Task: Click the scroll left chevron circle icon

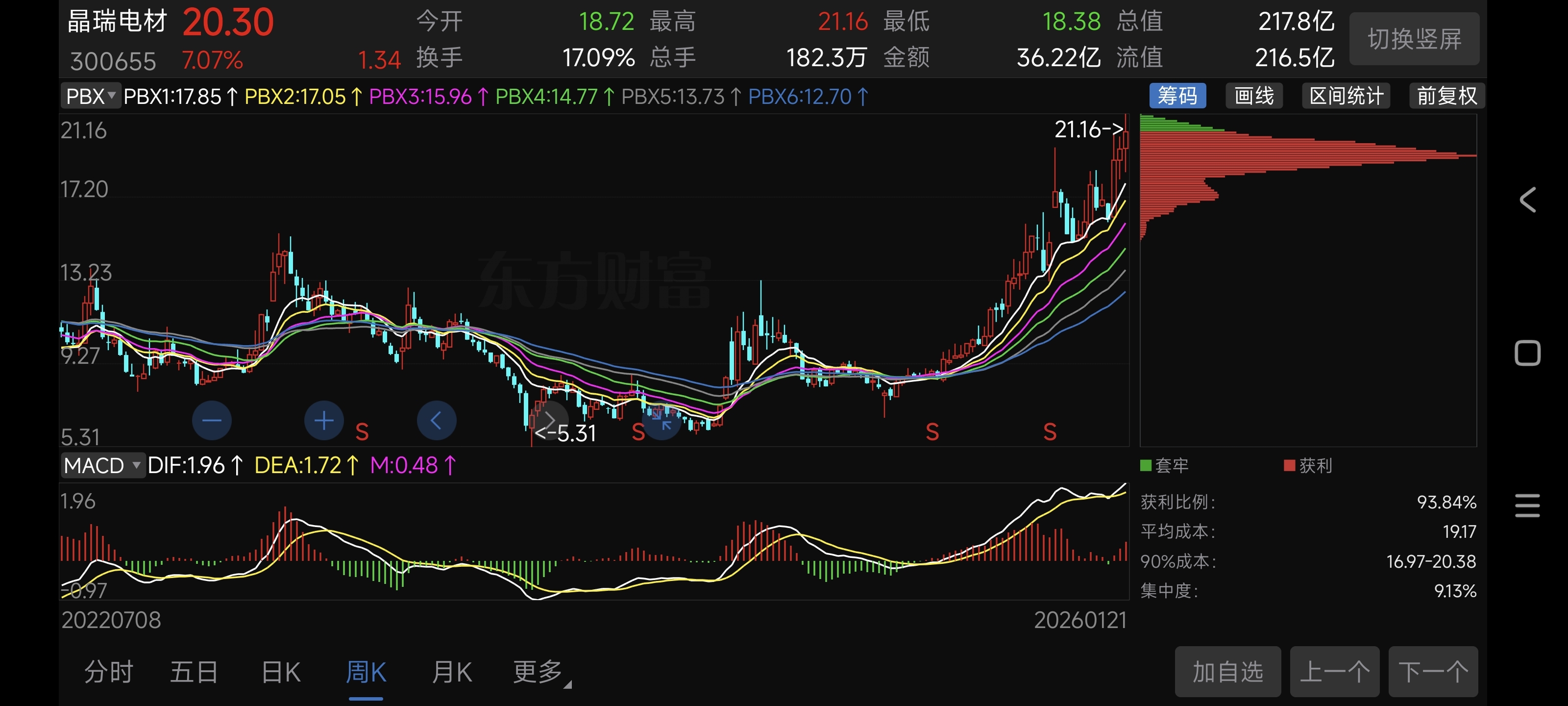Action: 437,420
